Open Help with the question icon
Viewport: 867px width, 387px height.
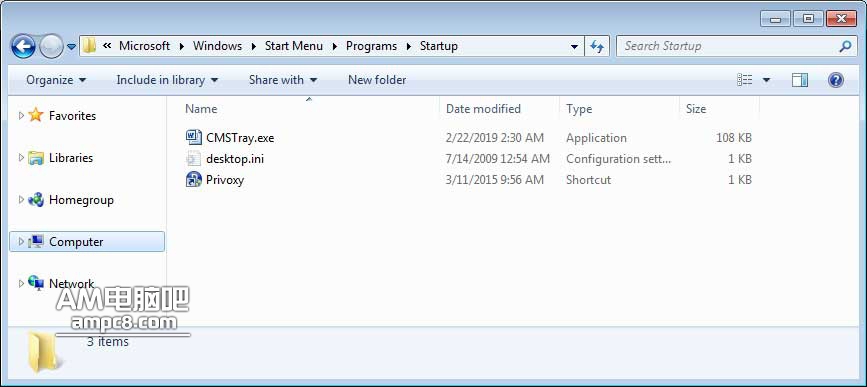click(x=835, y=80)
